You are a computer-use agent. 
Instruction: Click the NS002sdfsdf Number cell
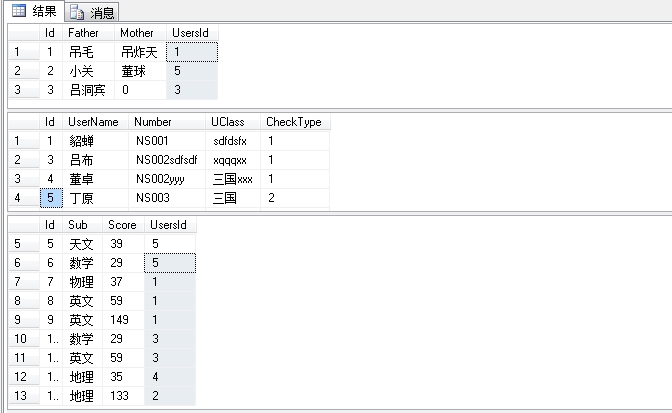coord(167,160)
